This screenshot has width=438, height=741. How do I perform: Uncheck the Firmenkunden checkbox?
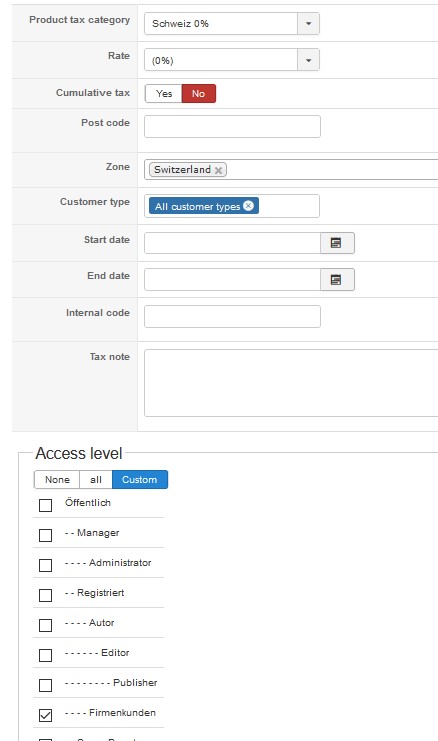tap(45, 715)
